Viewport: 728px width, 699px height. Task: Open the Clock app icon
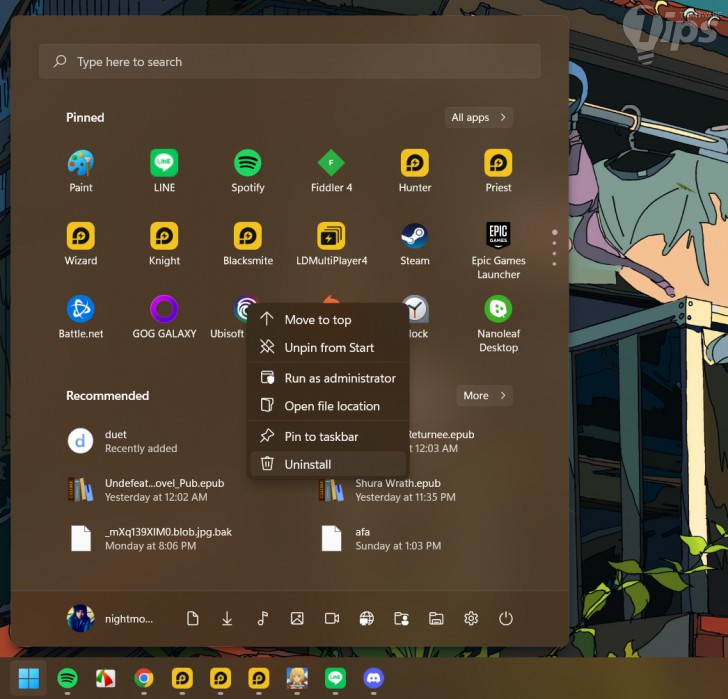416,309
